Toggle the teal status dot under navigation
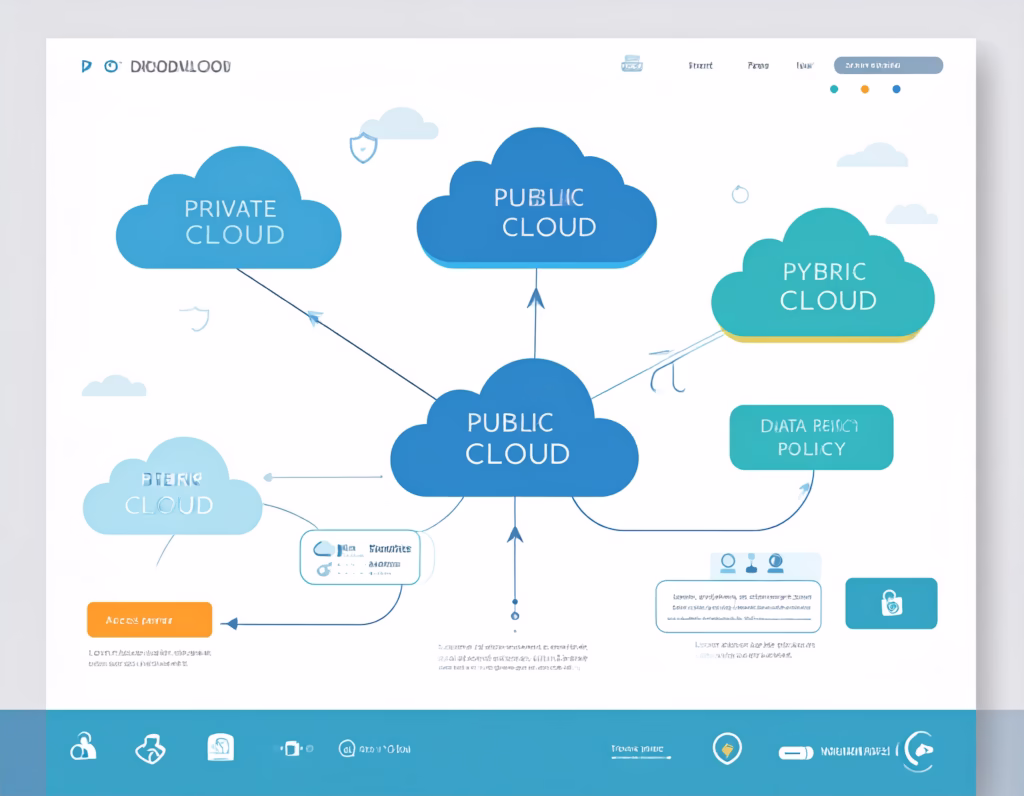Viewport: 1024px width, 796px height. pos(835,89)
